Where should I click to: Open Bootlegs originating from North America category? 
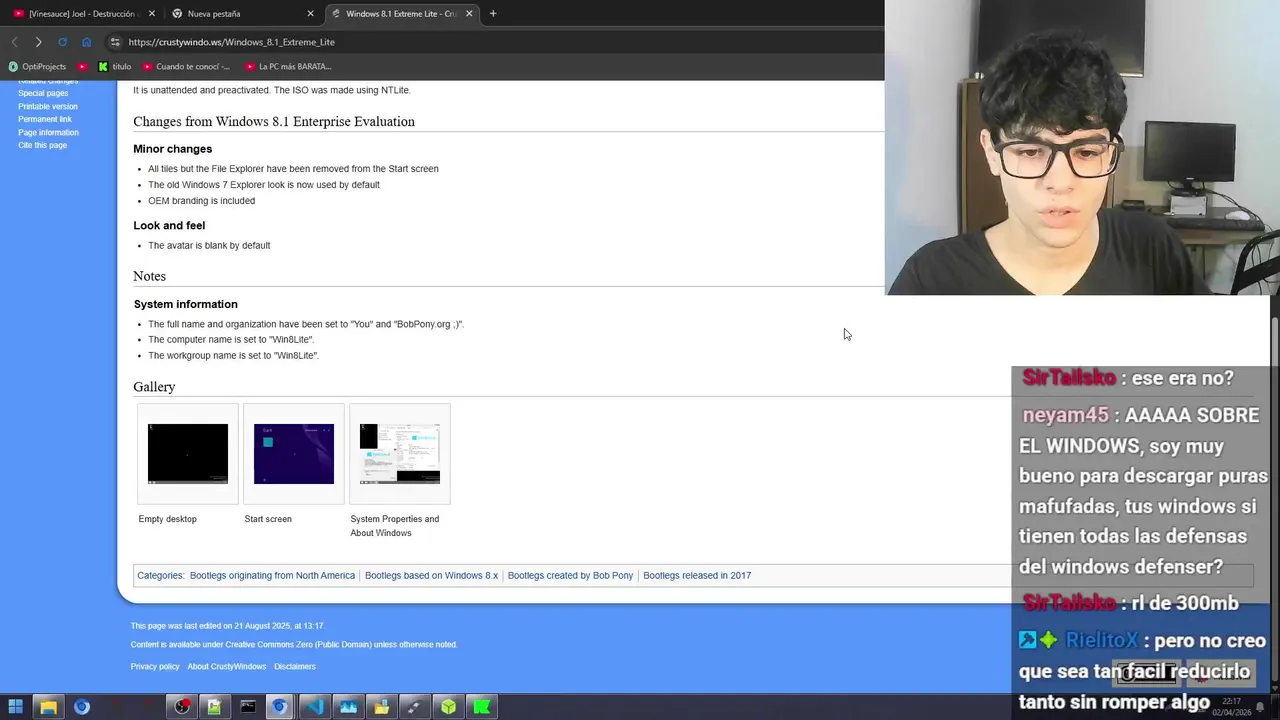click(x=272, y=576)
